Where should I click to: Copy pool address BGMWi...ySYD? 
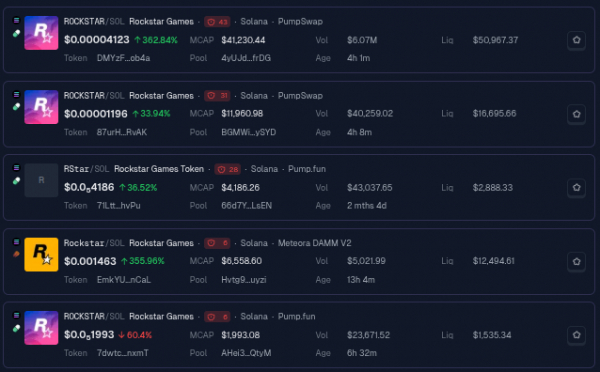click(x=248, y=132)
